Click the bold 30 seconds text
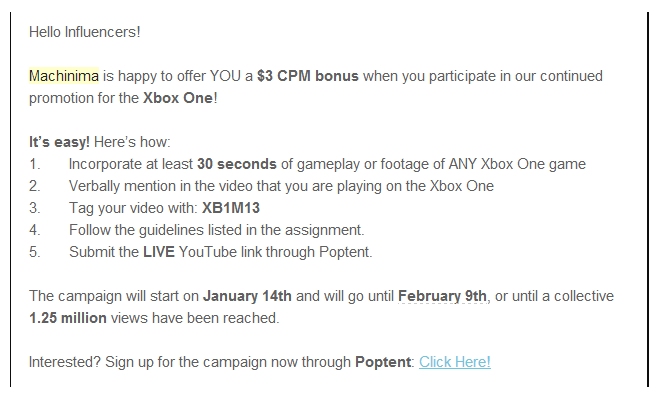The width and height of the screenshot is (661, 399). (237, 164)
